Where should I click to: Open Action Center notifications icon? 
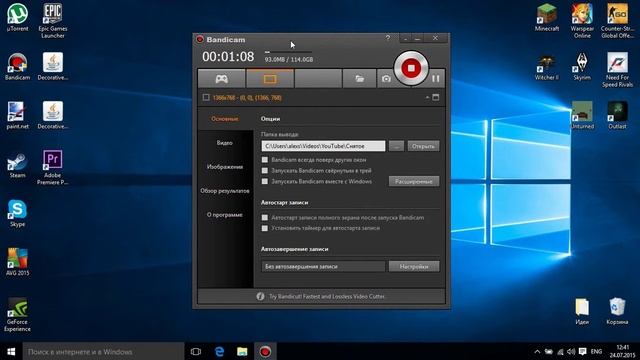click(x=582, y=351)
